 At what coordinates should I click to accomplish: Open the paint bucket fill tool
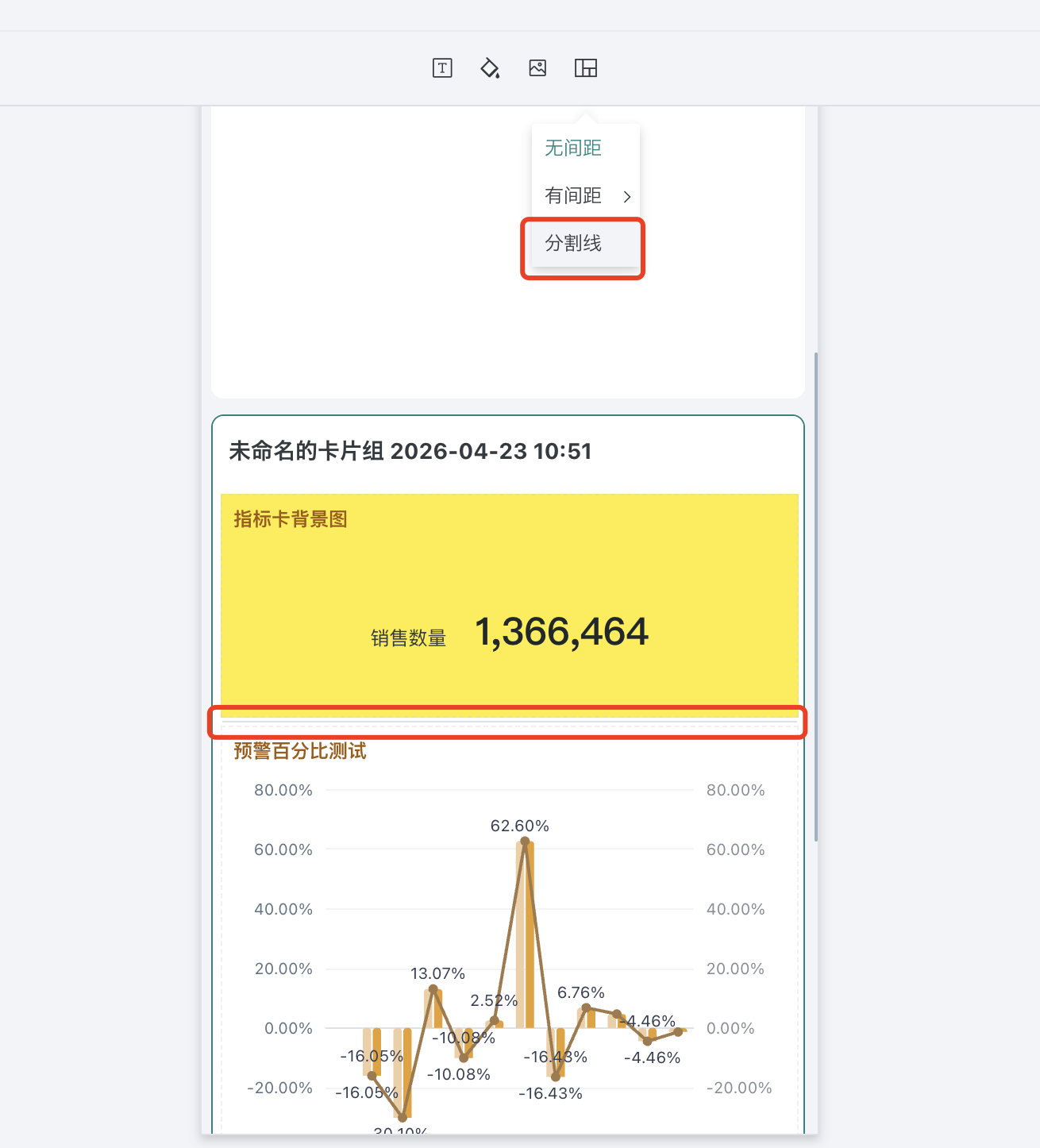tap(489, 68)
